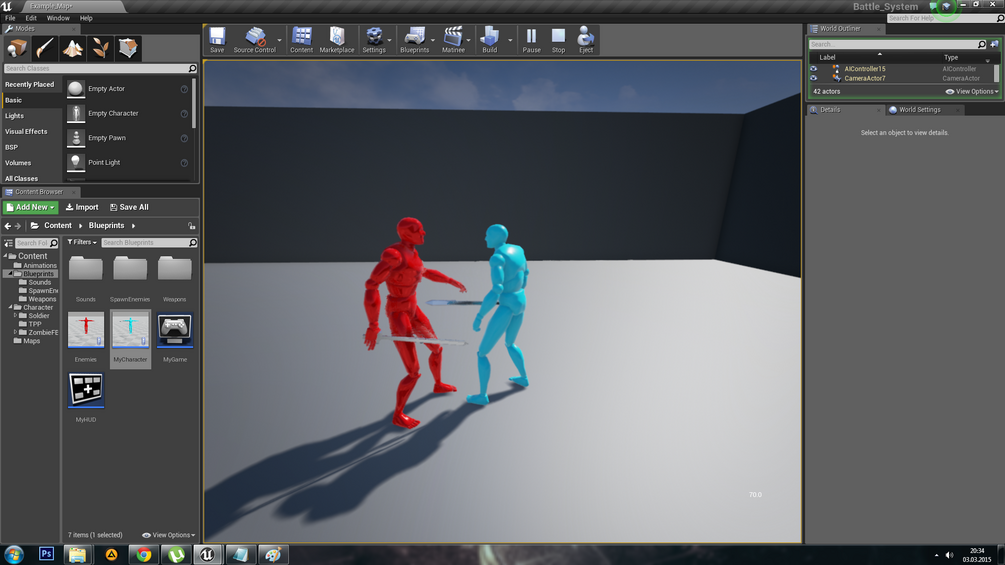Collapse the Content tree folder
Viewport: 1005px width, 565px height.
(x=6, y=256)
